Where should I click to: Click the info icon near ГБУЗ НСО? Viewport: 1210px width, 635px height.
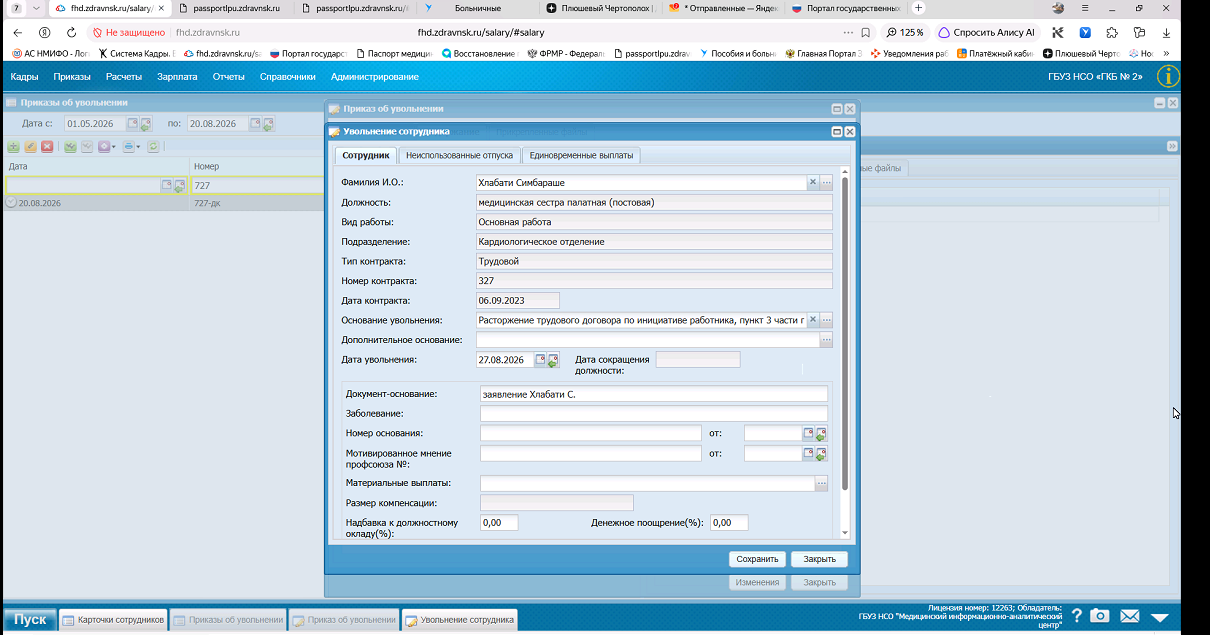click(x=1168, y=76)
